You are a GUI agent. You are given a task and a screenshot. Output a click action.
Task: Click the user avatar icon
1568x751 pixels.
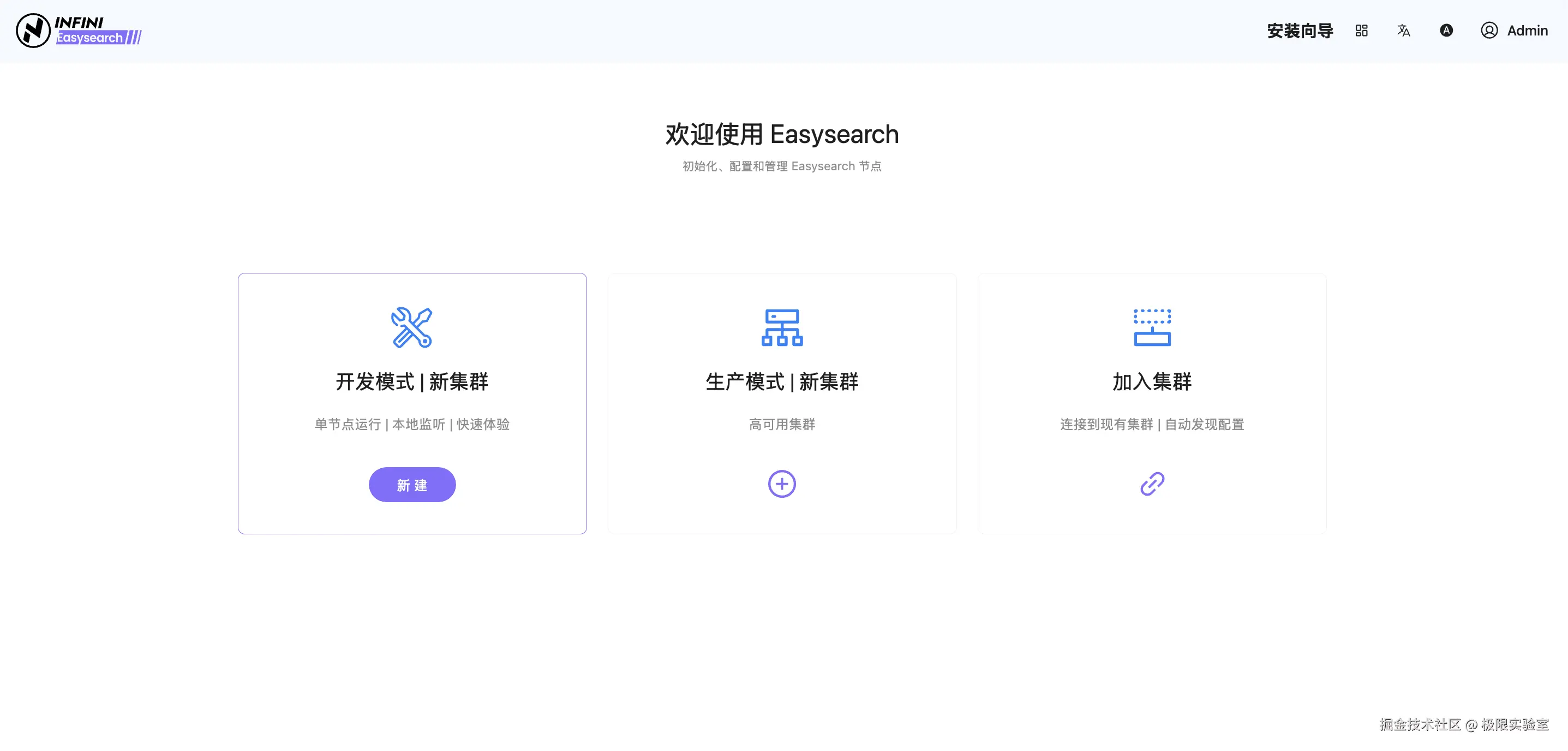coord(1489,31)
